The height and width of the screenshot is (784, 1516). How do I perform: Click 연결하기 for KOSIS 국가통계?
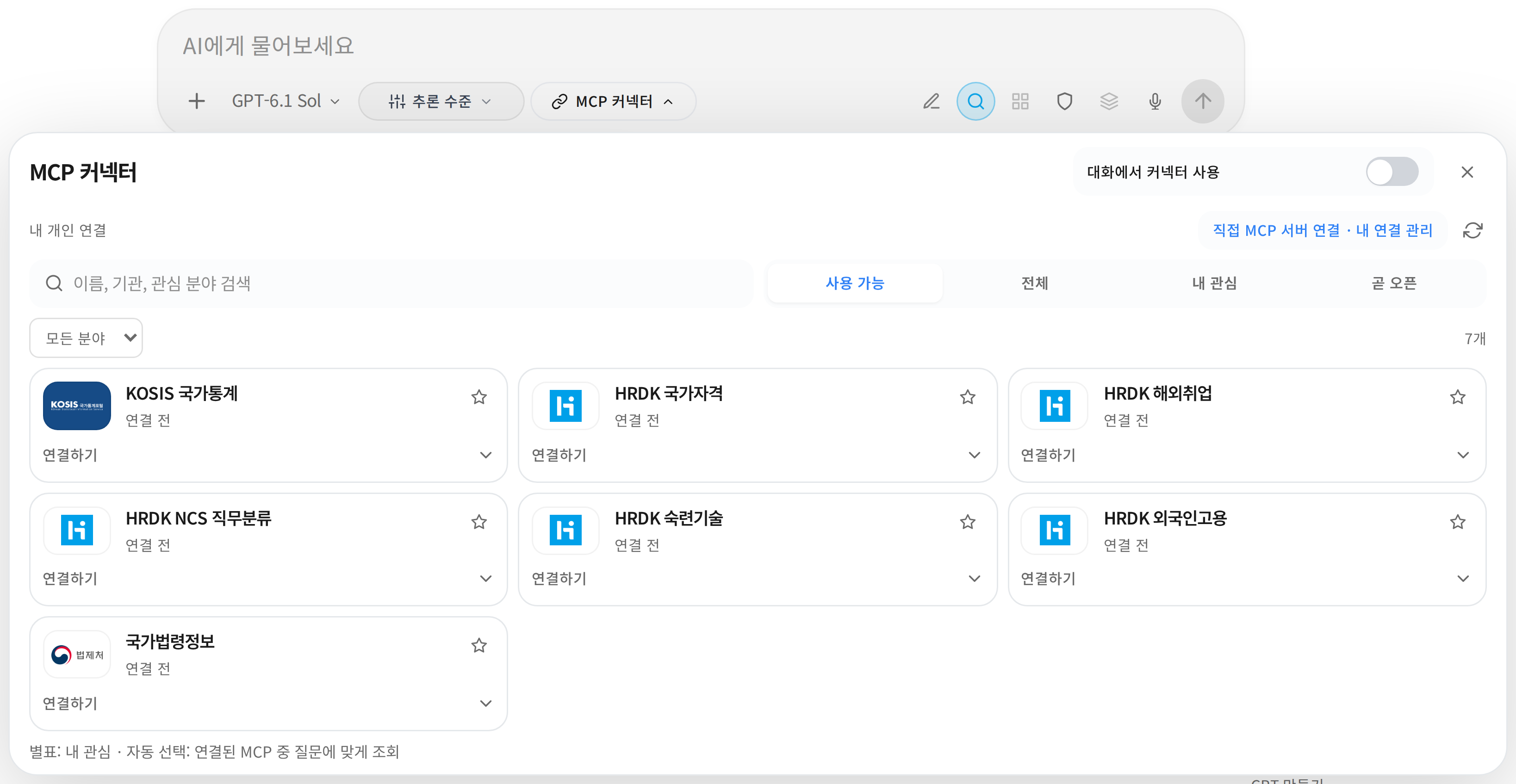click(x=70, y=455)
